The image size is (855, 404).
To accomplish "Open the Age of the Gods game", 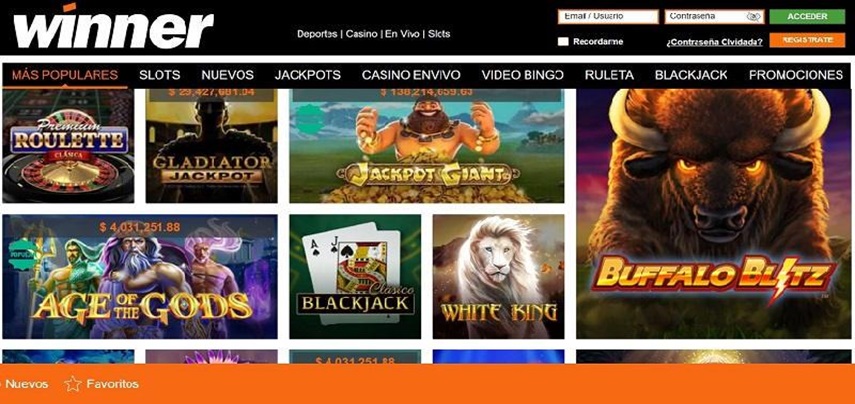I will coord(140,276).
